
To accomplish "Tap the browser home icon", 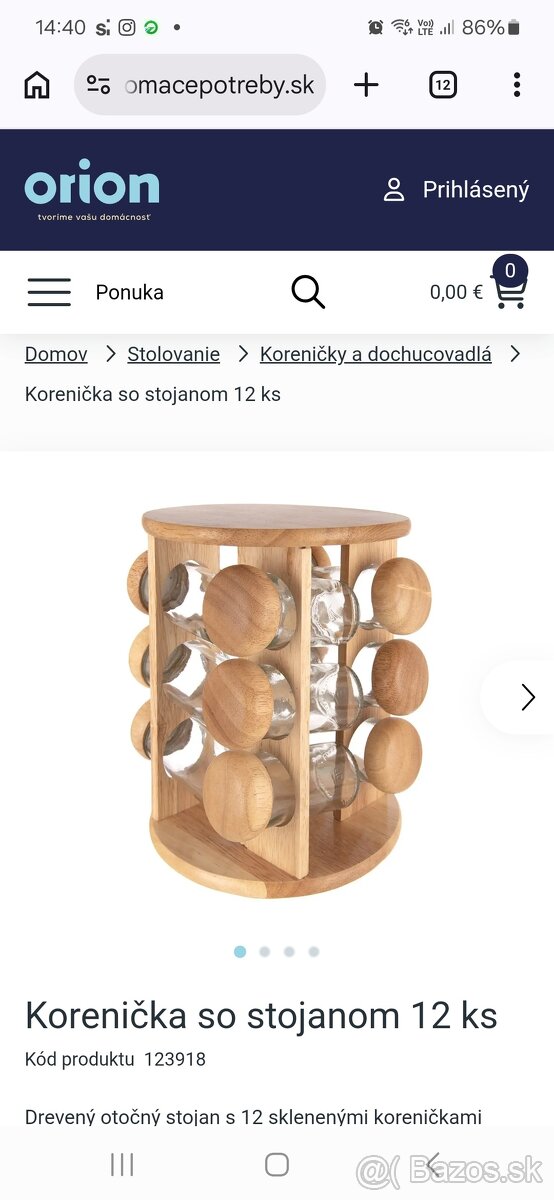I will (x=37, y=85).
